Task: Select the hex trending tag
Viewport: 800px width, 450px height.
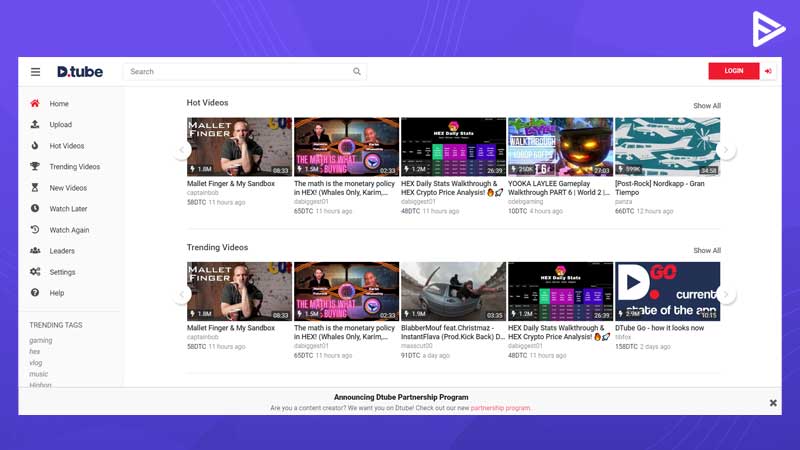Action: [x=34, y=352]
